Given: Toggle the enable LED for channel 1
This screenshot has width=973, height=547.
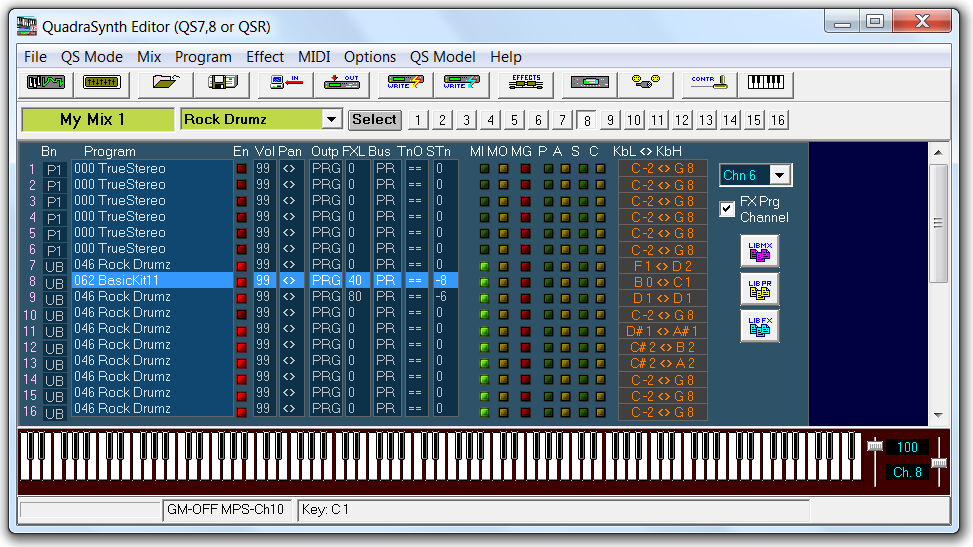Looking at the screenshot, I should pyautogui.click(x=241, y=169).
